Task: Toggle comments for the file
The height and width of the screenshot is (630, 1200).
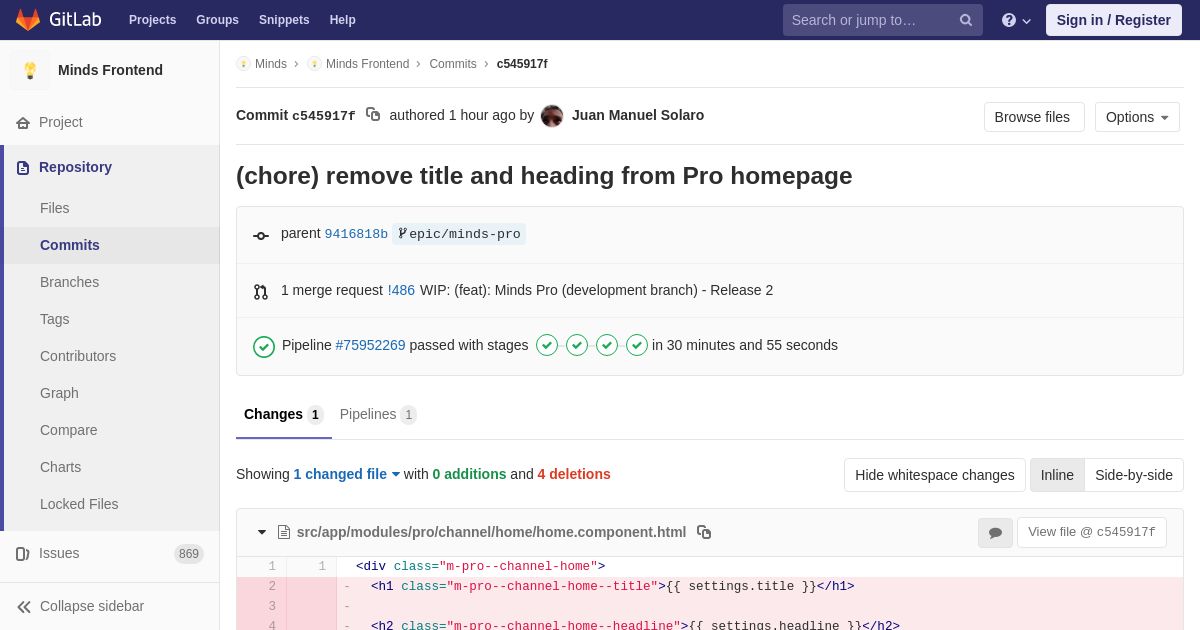Action: (995, 533)
